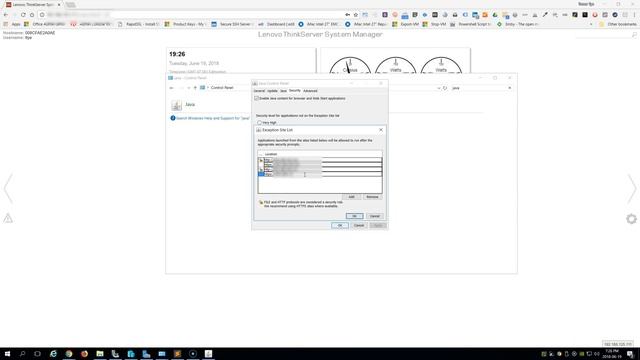Close the Exception Site List dialog

coord(381,130)
